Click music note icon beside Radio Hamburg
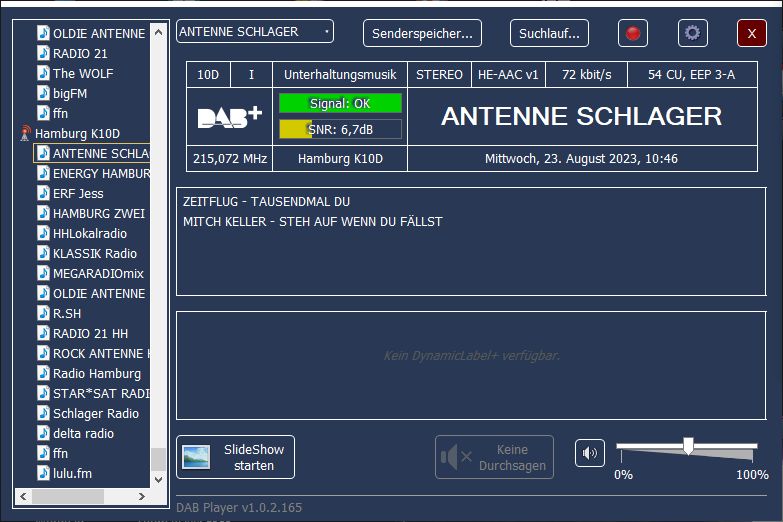 pos(43,373)
